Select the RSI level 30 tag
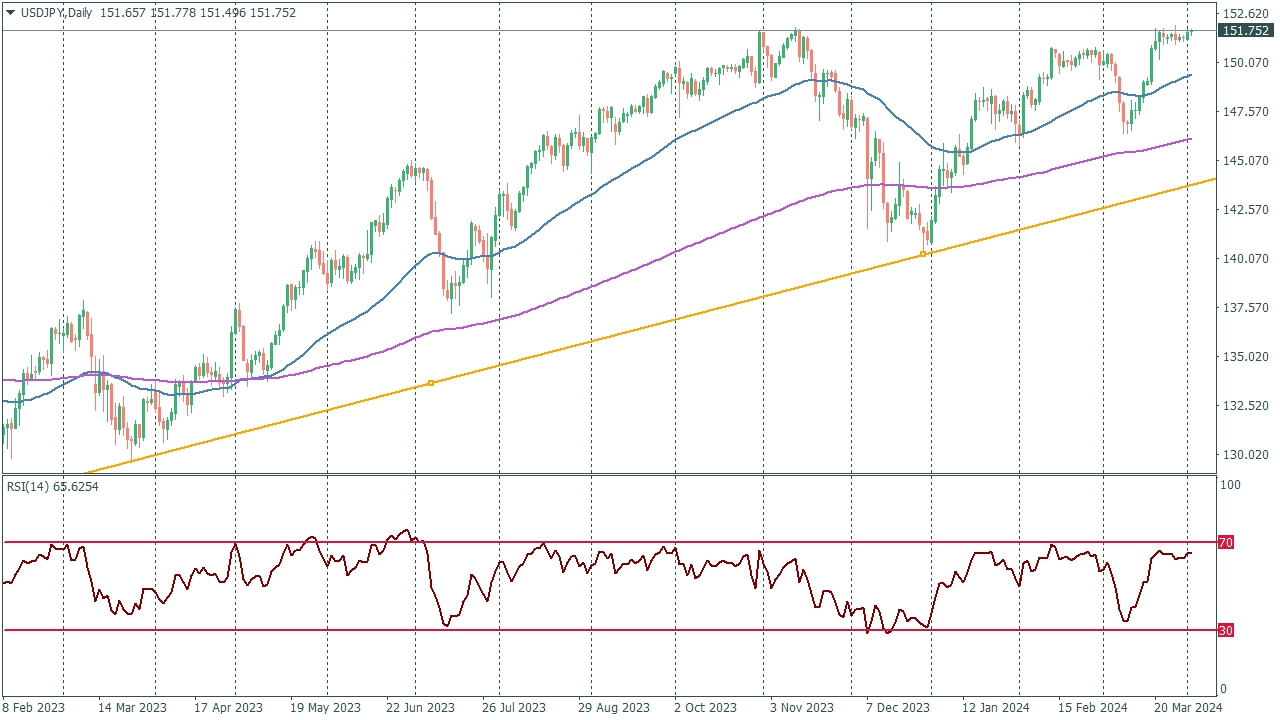The image size is (1280, 720). [1225, 630]
